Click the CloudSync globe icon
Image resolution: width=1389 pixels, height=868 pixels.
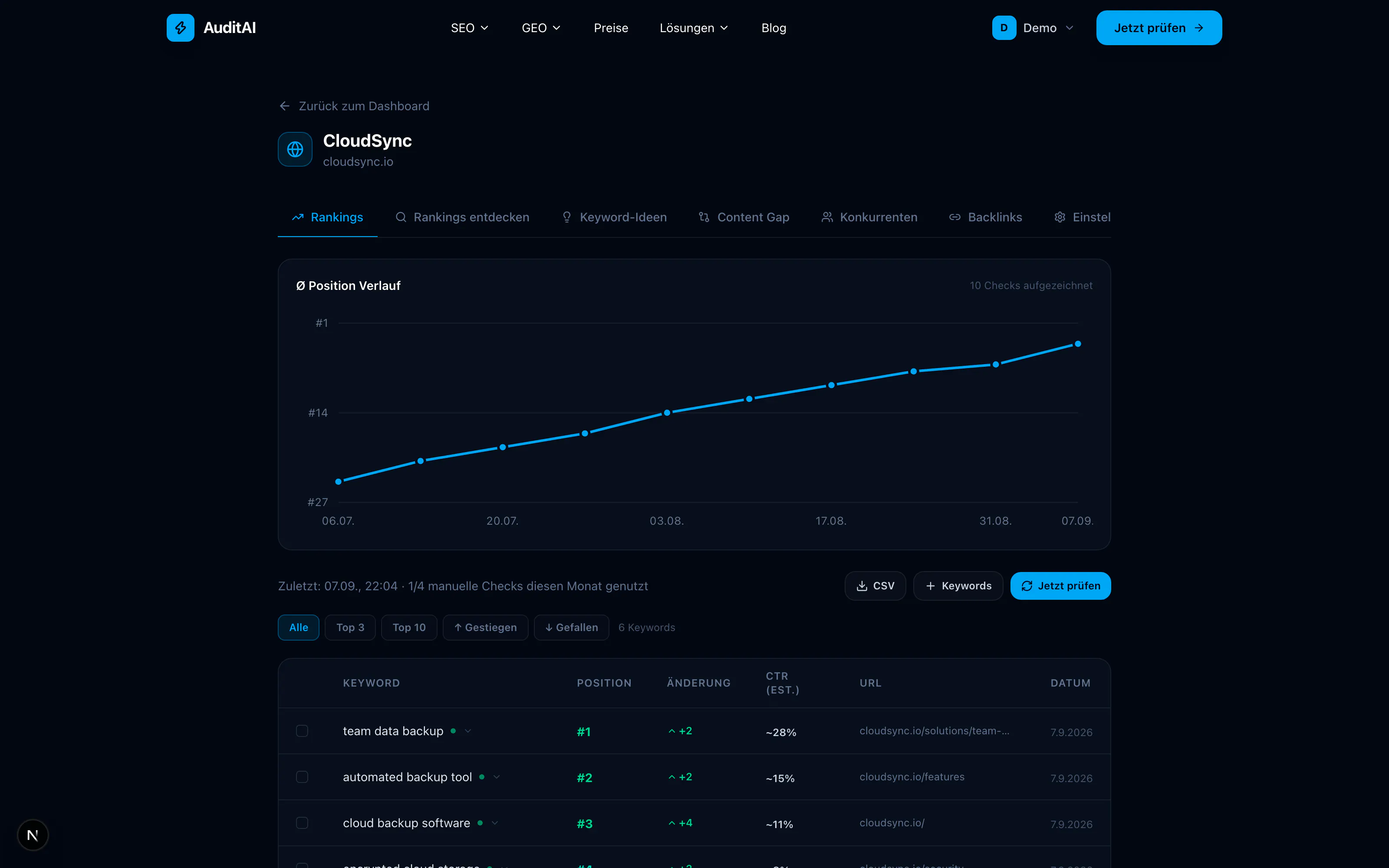coord(295,149)
